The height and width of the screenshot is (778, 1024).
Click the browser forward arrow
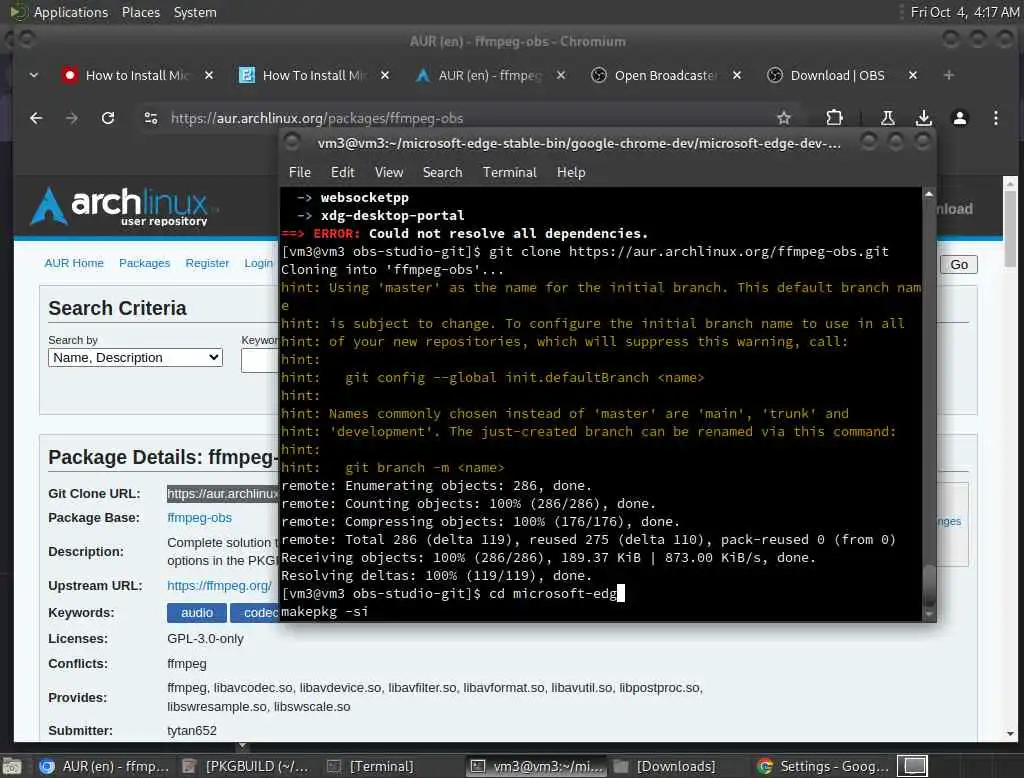click(72, 118)
